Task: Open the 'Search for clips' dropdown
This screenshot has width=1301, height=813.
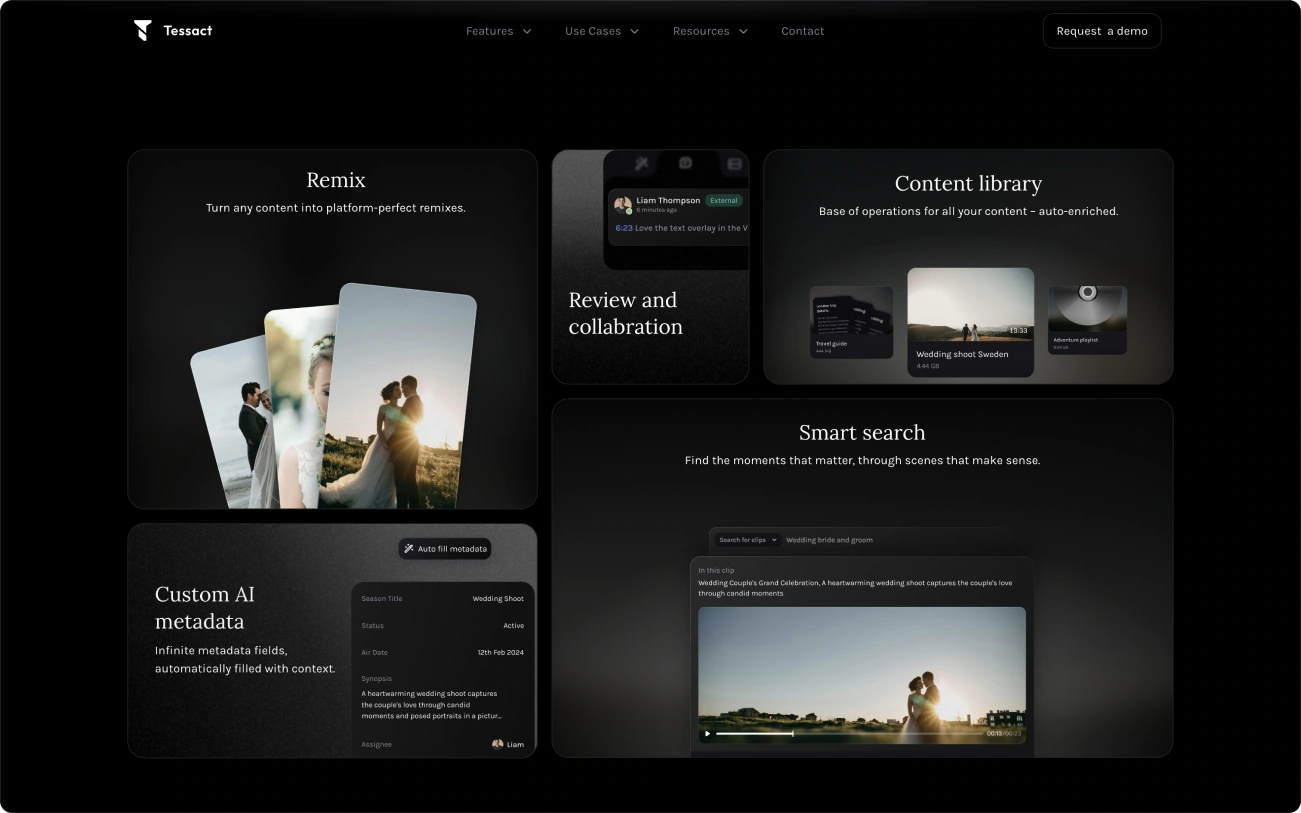Action: pos(748,540)
